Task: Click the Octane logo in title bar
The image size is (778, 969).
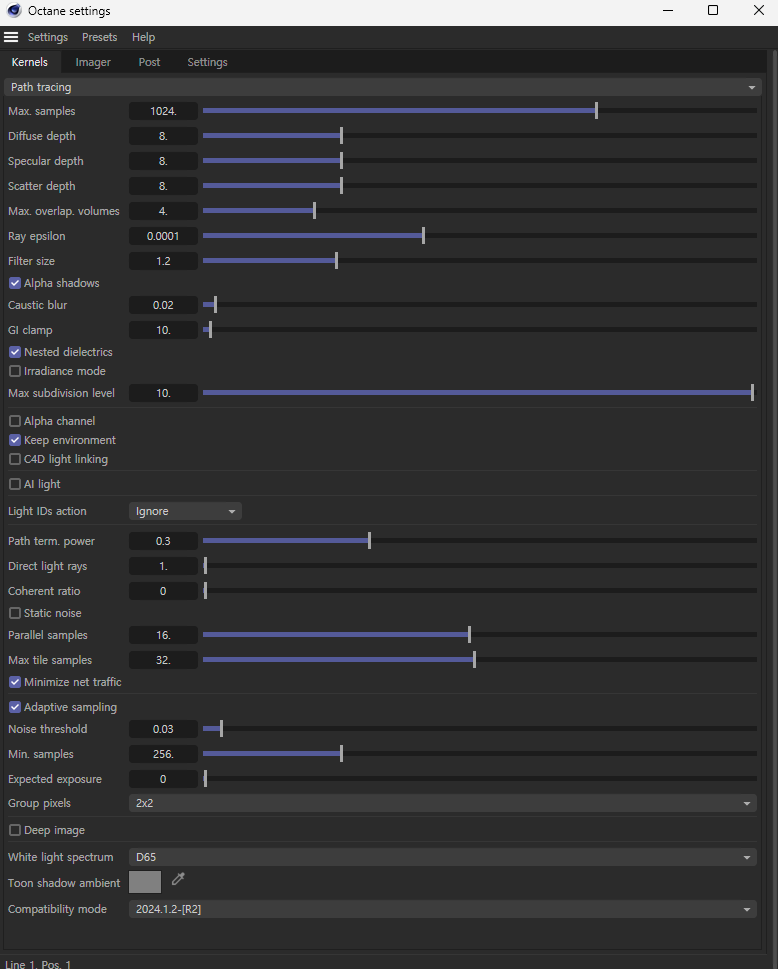Action: tap(14, 11)
